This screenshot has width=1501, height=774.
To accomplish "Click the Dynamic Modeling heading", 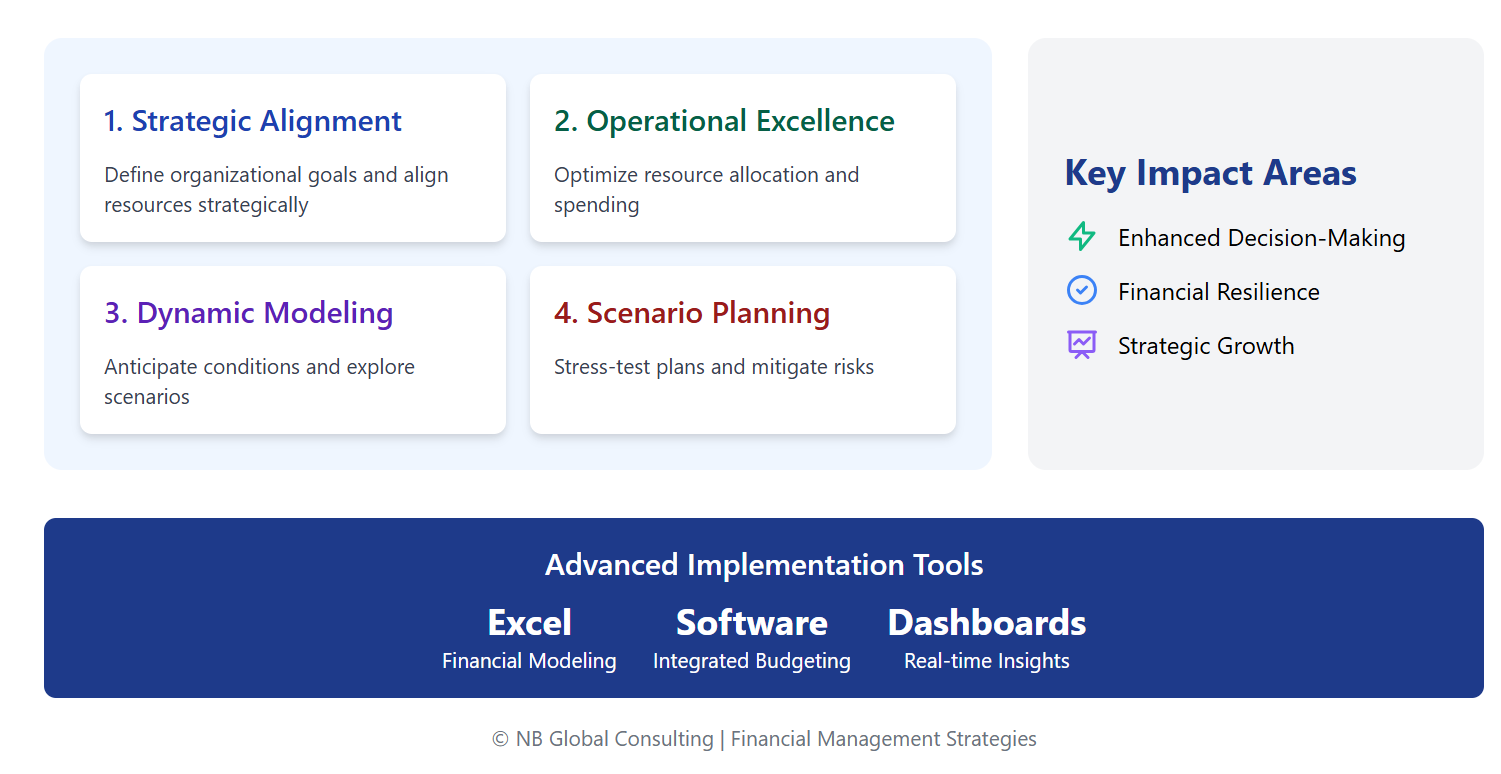I will click(x=249, y=313).
